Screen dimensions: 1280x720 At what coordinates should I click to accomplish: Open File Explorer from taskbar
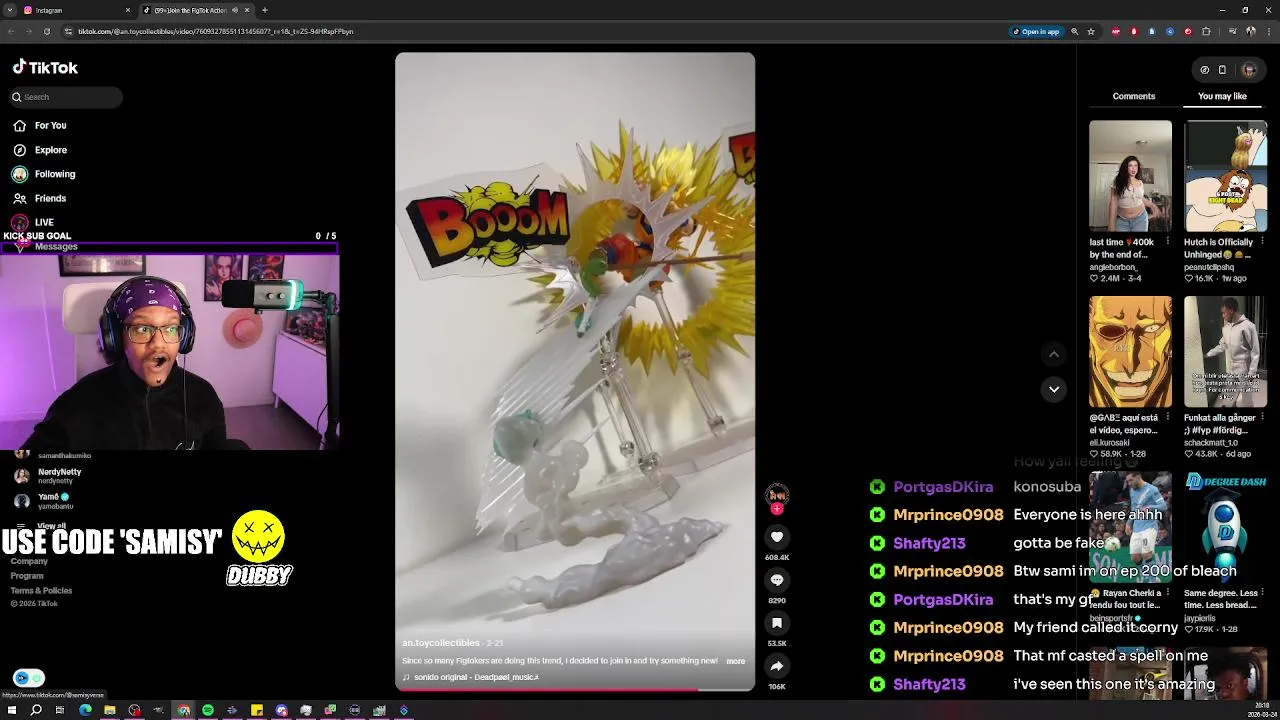(x=110, y=710)
